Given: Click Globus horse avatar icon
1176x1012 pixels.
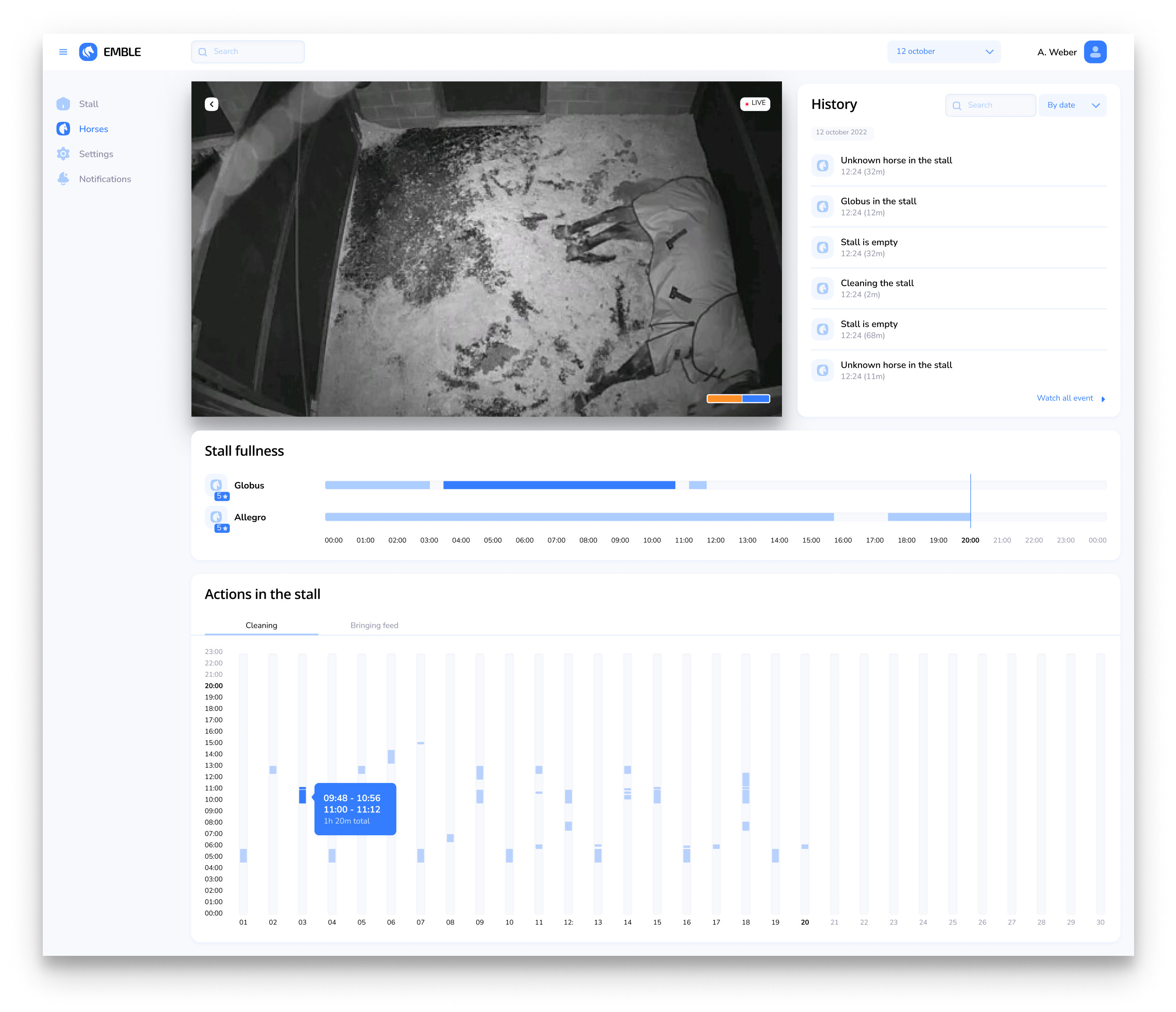Looking at the screenshot, I should point(216,485).
